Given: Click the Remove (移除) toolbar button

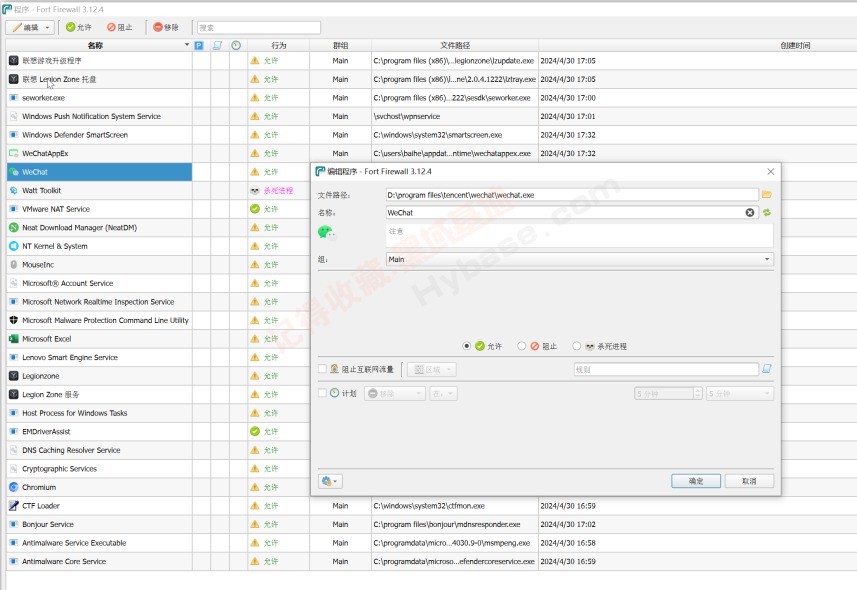Looking at the screenshot, I should (166, 27).
